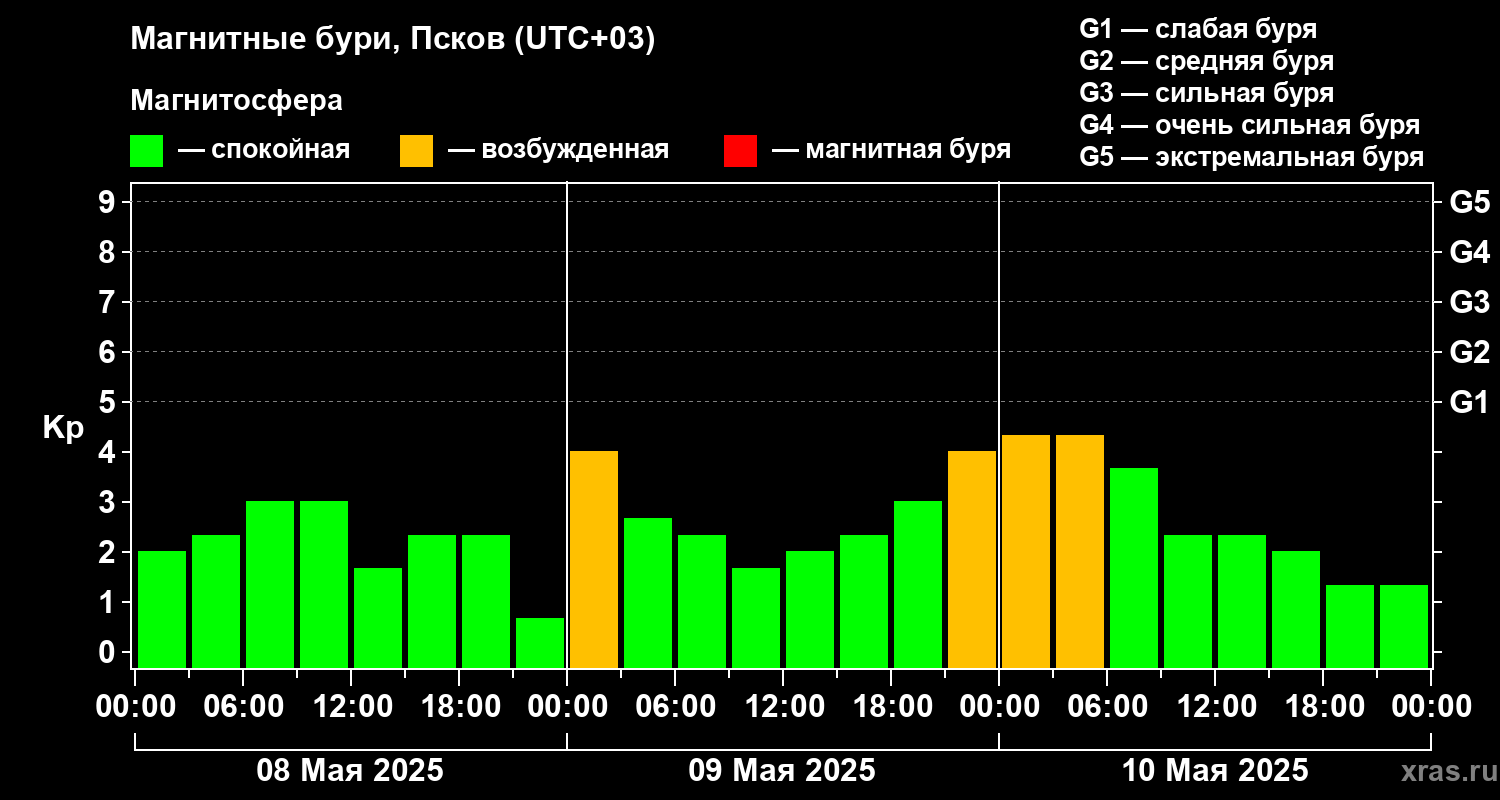This screenshot has width=1500, height=800.
Task: Click the 'Магнитосфера' heading
Action: point(236,101)
